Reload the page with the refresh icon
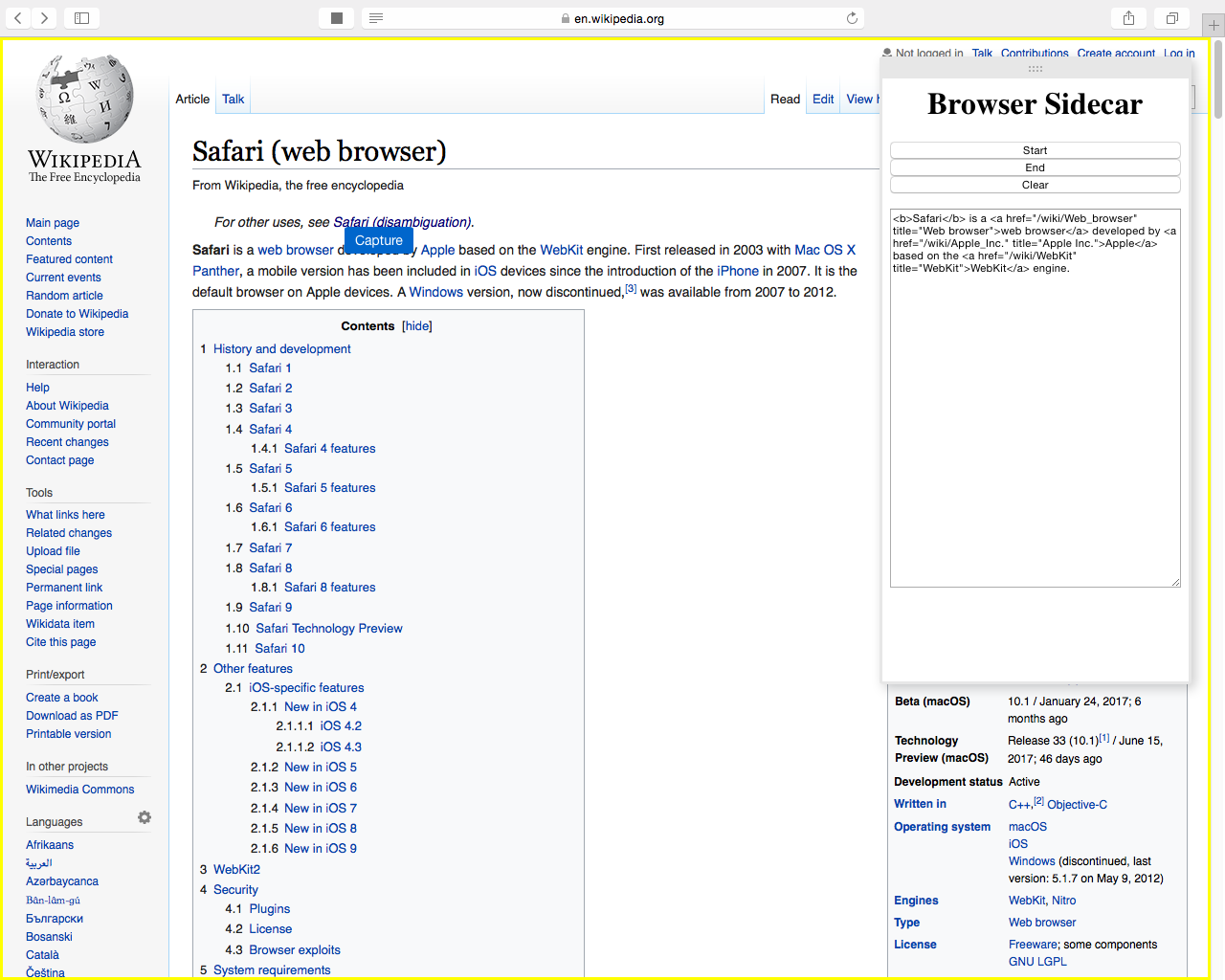Viewport: 1225px width, 980px height. tap(852, 18)
